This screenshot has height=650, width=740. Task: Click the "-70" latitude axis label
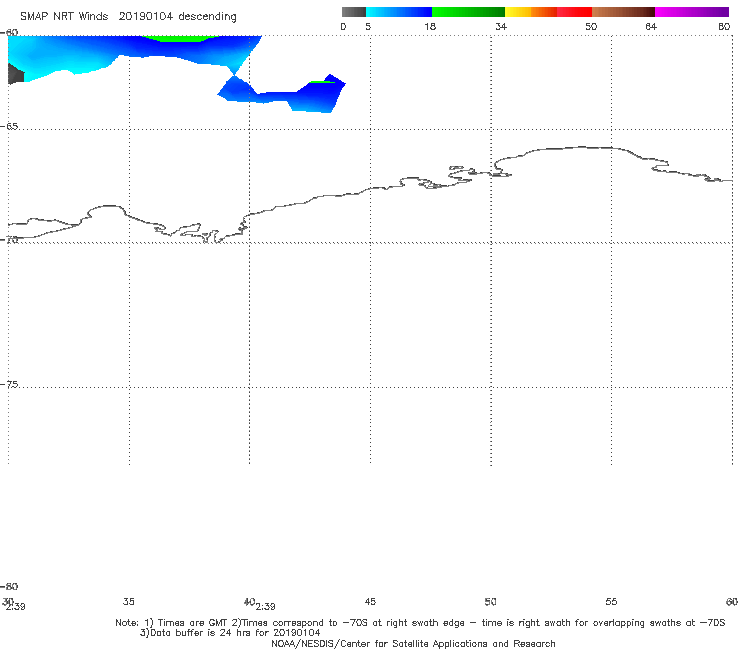tap(9, 239)
